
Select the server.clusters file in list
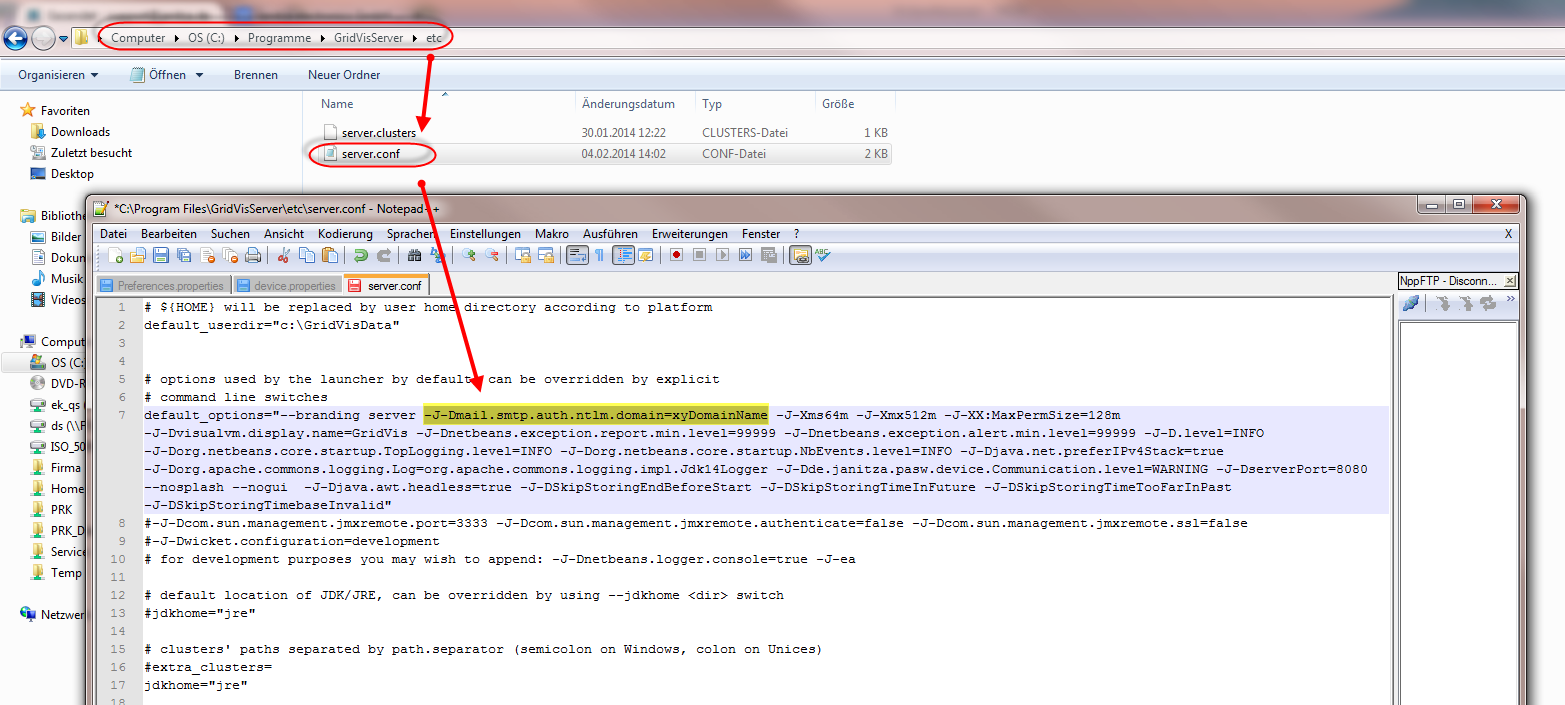[x=378, y=132]
